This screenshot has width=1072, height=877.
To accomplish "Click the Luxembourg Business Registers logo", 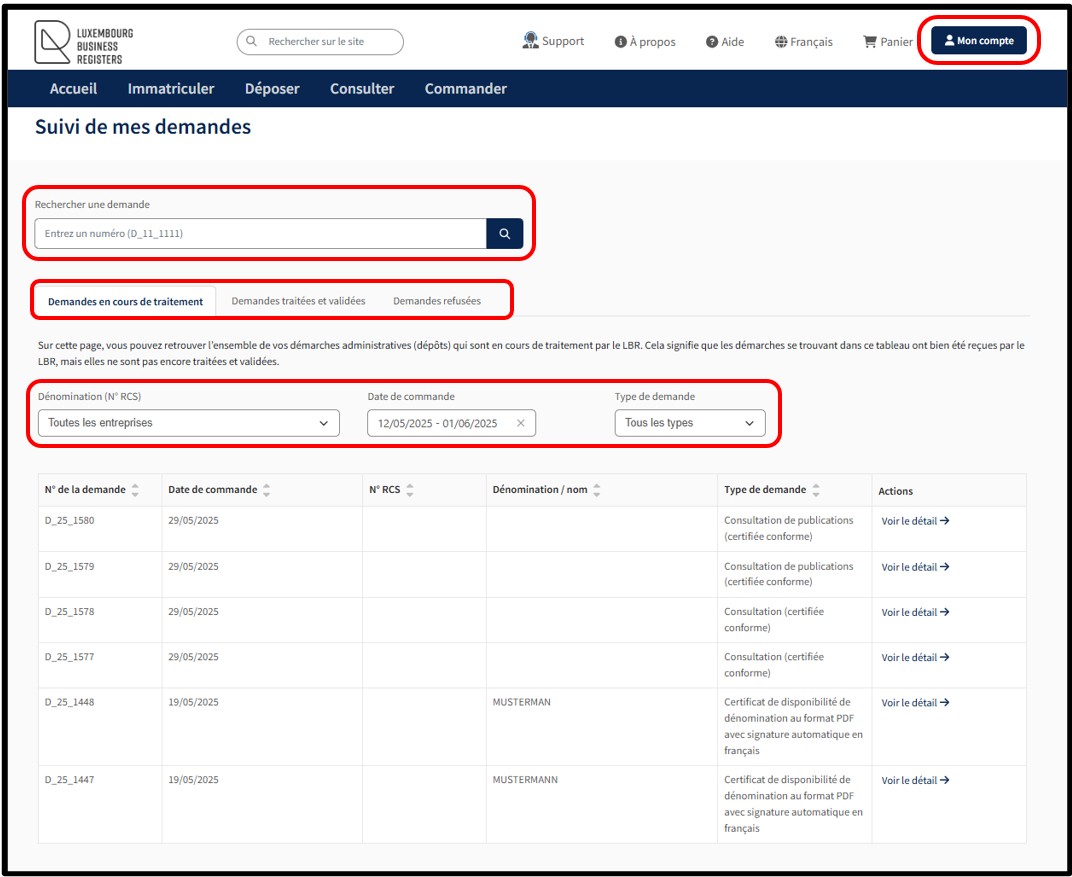I will pyautogui.click(x=84, y=42).
